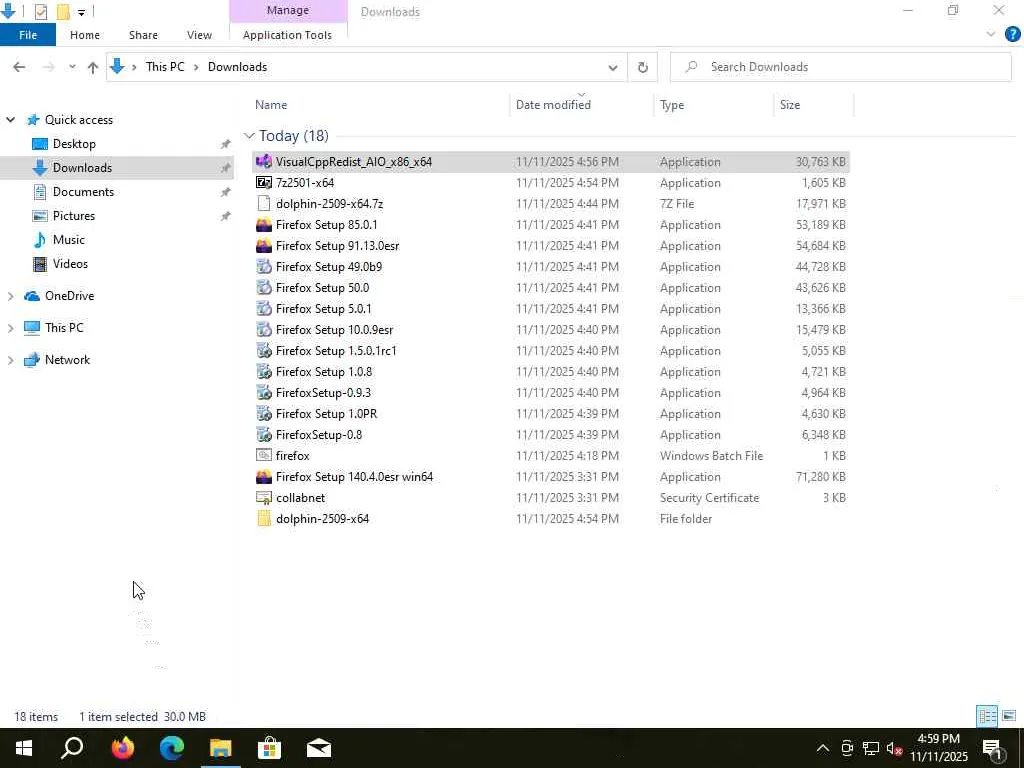The width and height of the screenshot is (1024, 768).
Task: Select the Firefox Setup 91.13.0esr icon
Action: pos(264,246)
